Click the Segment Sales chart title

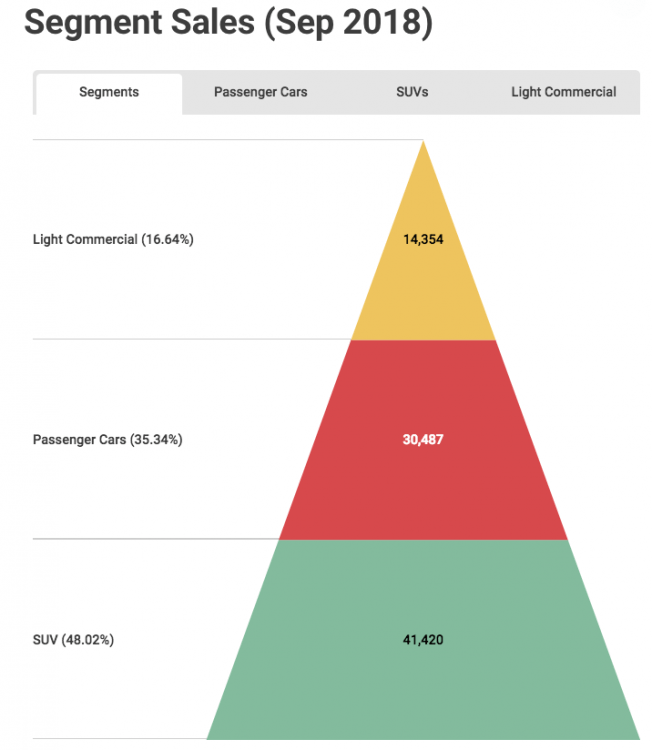tap(228, 24)
